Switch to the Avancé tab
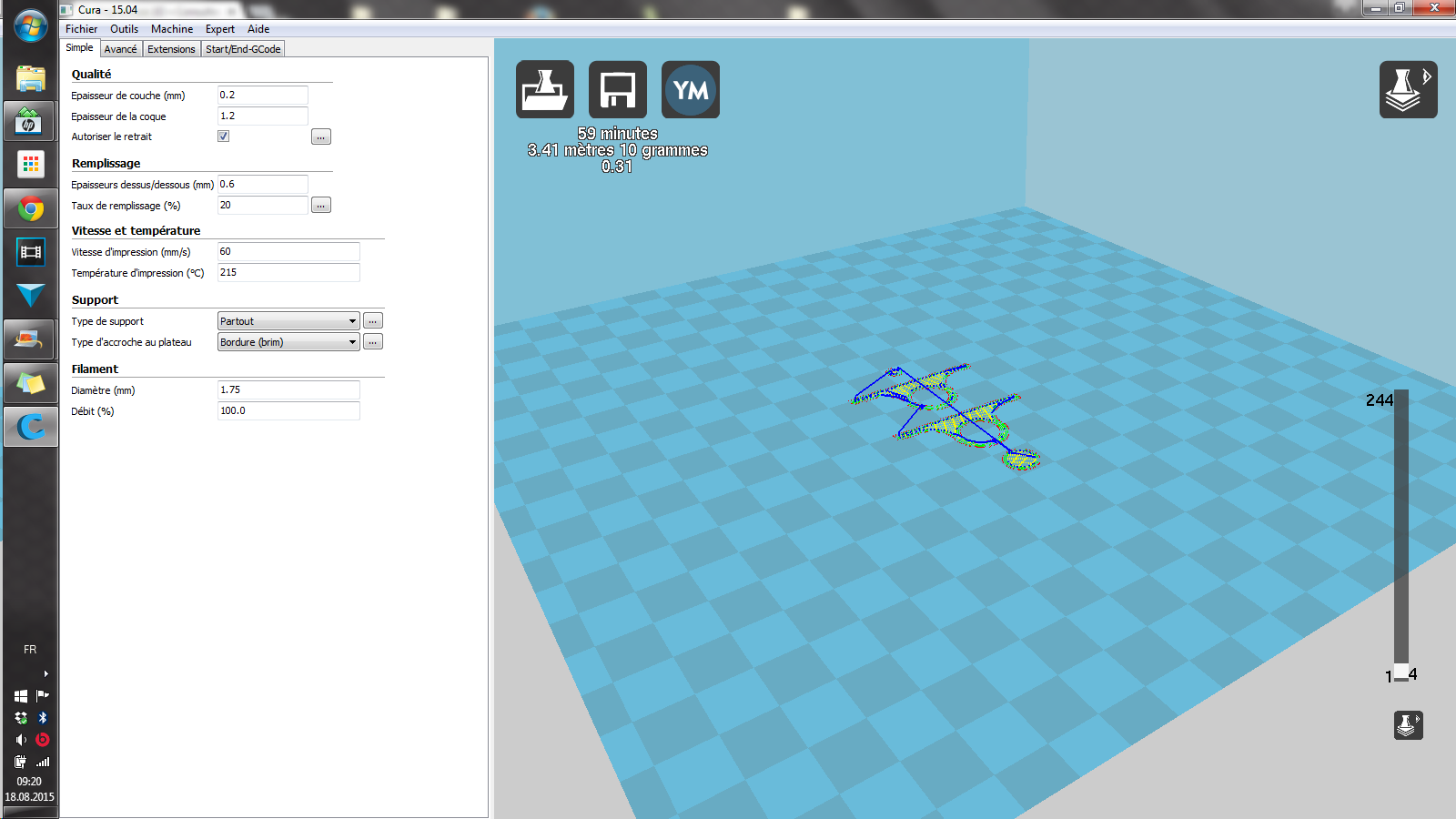 120,49
